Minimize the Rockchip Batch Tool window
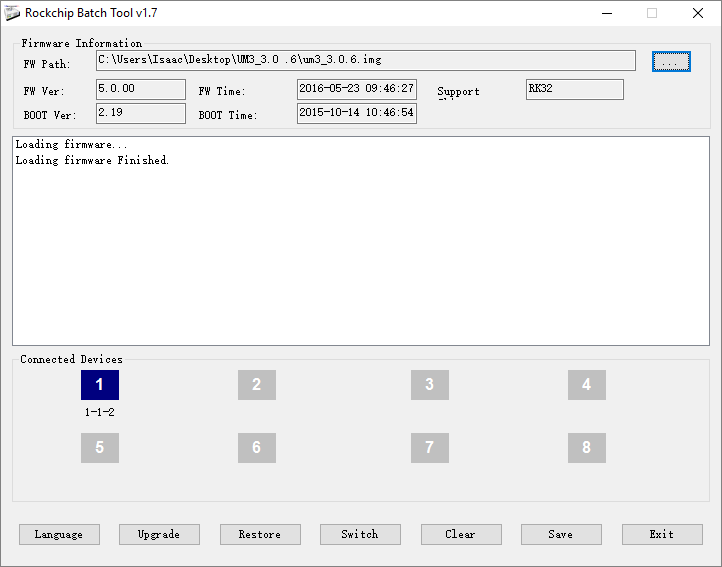The width and height of the screenshot is (722, 567). [x=606, y=13]
